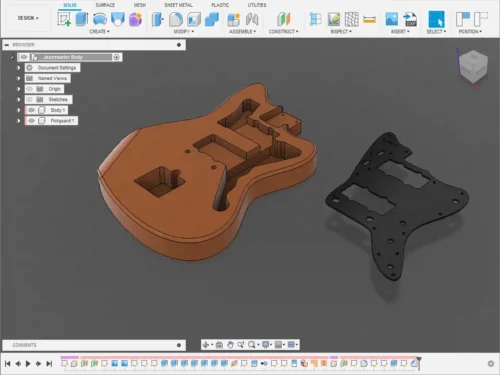Click the Insert DXF icon
The image size is (500, 375).
410,19
